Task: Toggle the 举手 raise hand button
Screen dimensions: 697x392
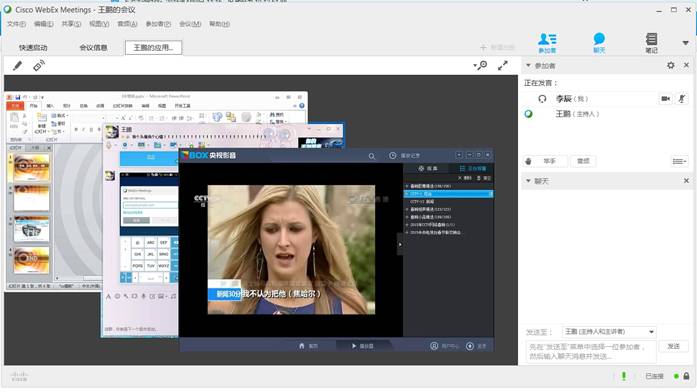Action: (545, 161)
